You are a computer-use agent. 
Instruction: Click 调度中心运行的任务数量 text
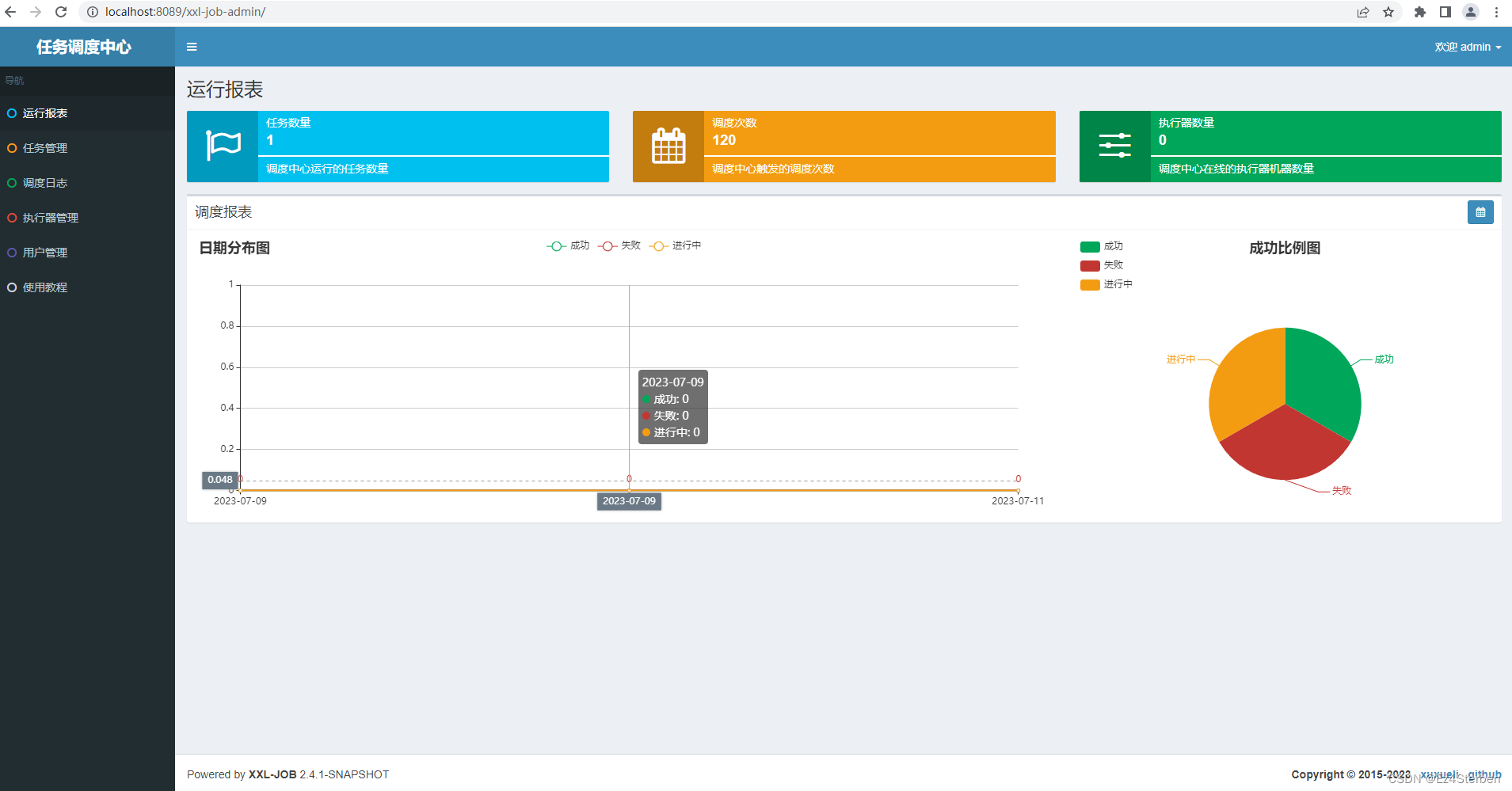(327, 169)
